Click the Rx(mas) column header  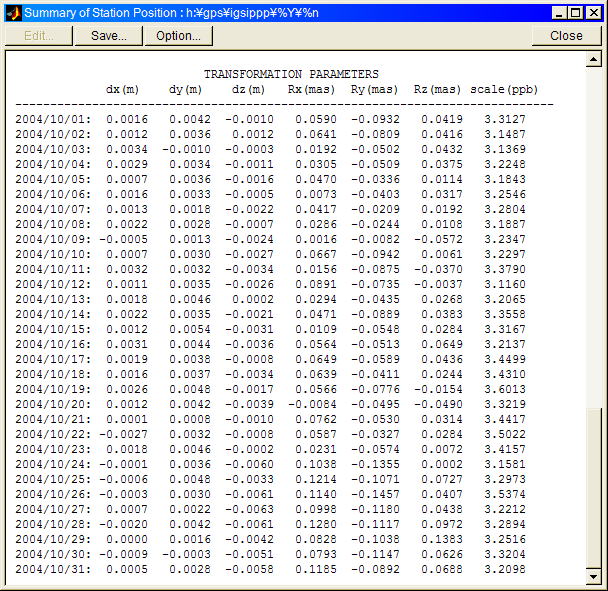(310, 89)
